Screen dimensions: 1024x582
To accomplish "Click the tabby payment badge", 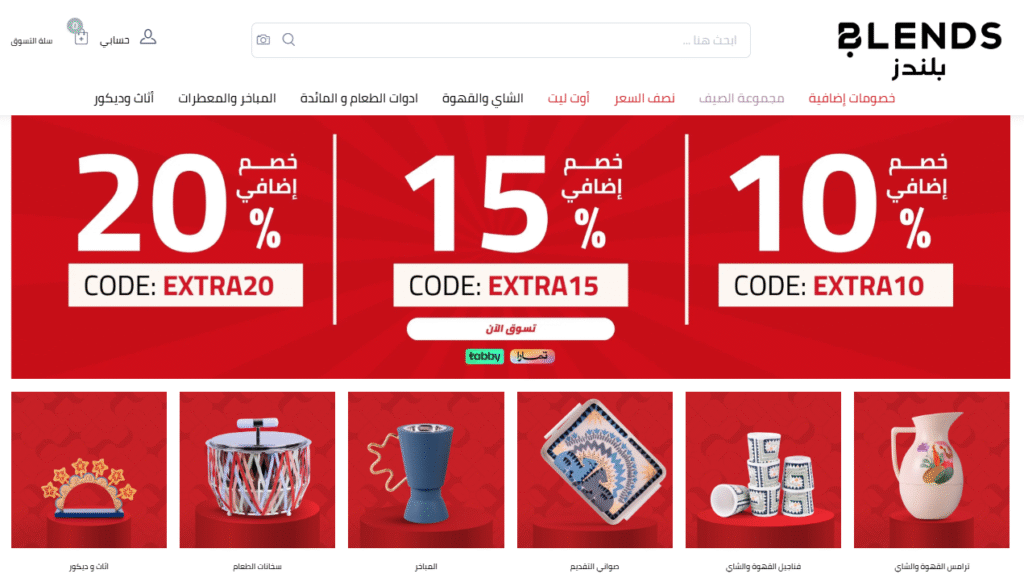I will [485, 356].
